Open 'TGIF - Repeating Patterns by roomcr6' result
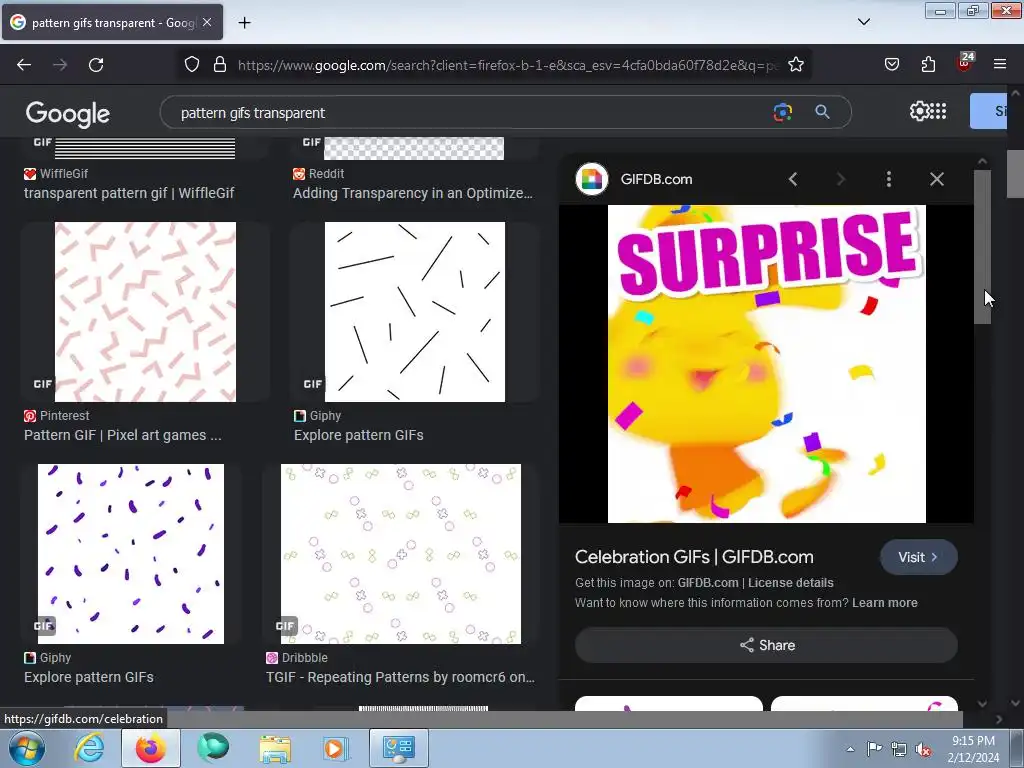The image size is (1024, 768). (400, 677)
